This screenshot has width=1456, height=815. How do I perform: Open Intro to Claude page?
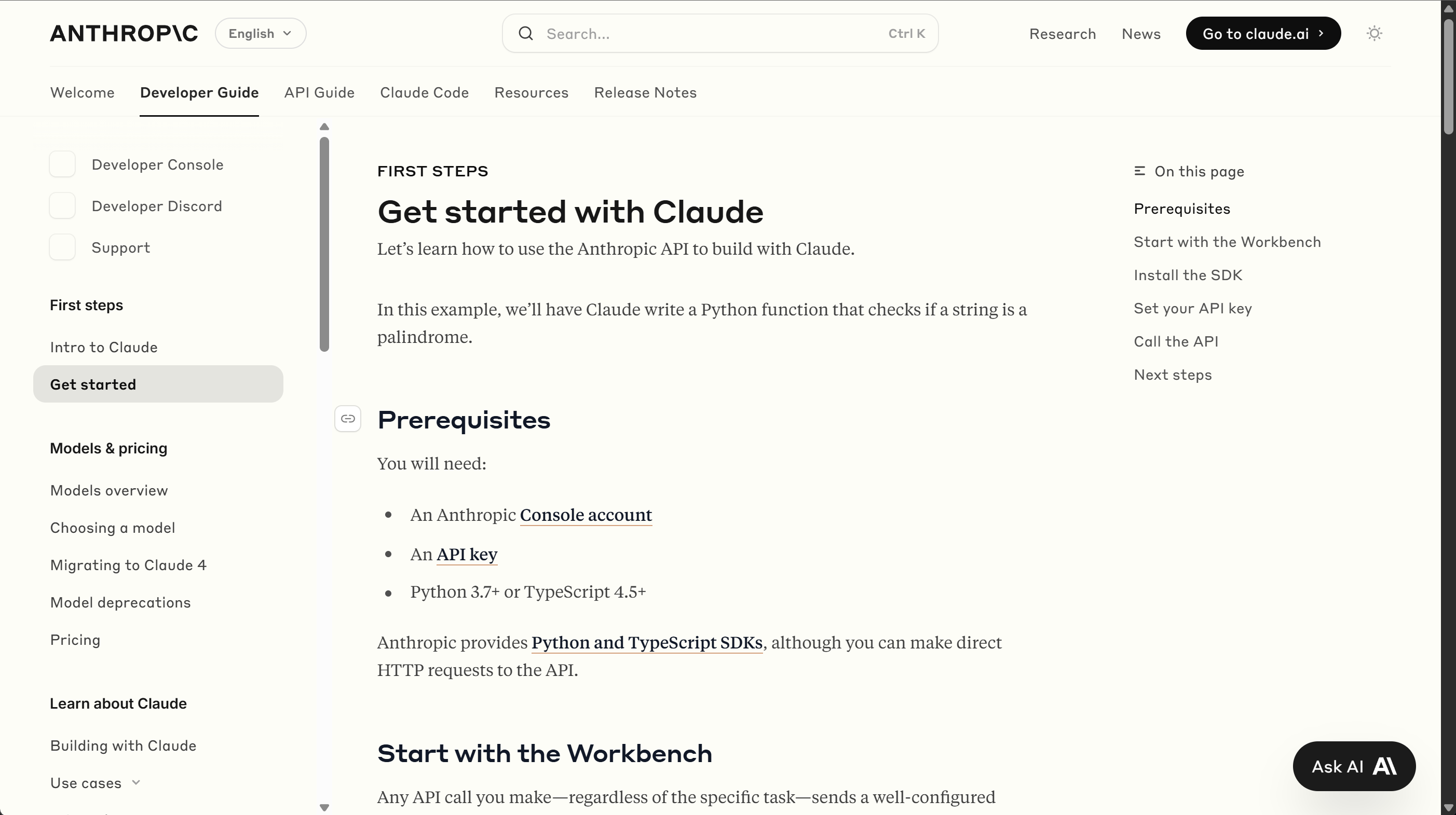104,347
